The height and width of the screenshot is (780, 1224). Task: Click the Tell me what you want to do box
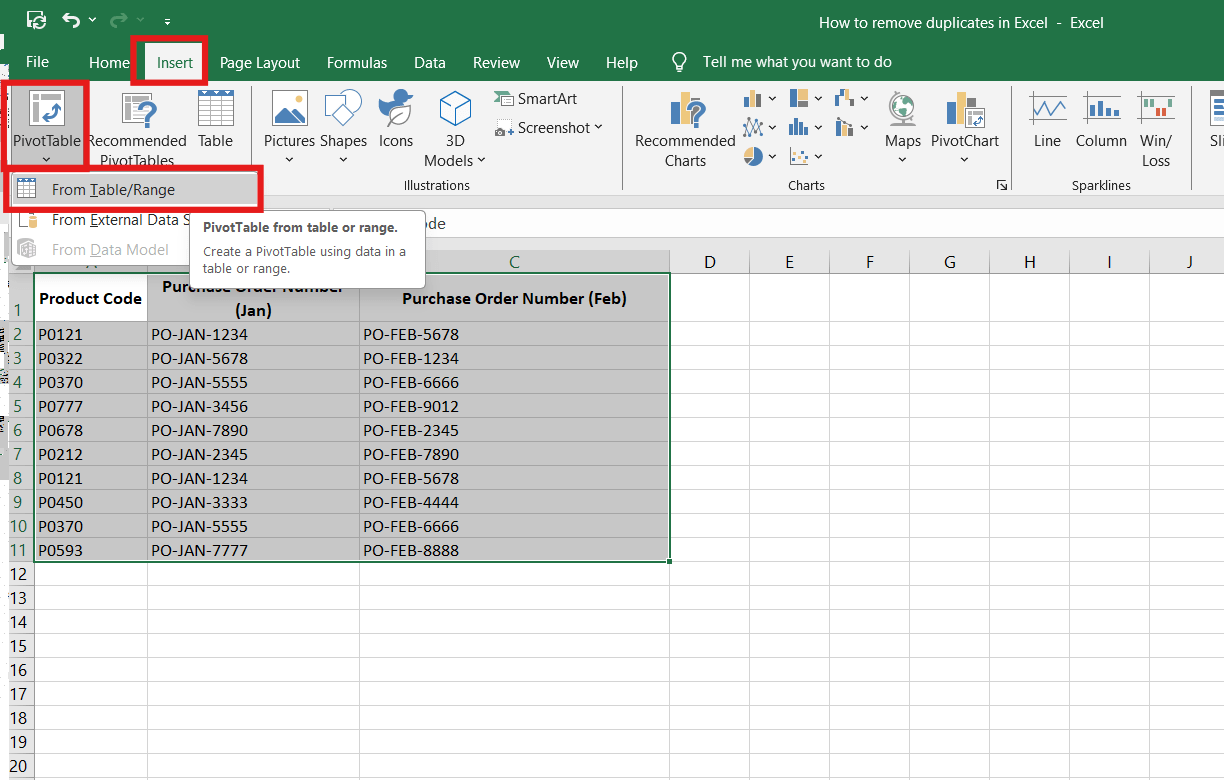(797, 62)
